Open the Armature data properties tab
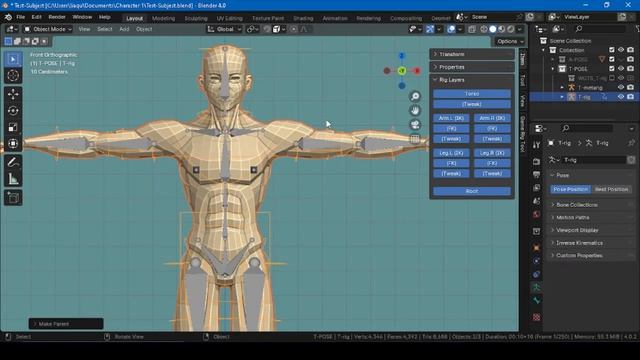 [x=536, y=287]
